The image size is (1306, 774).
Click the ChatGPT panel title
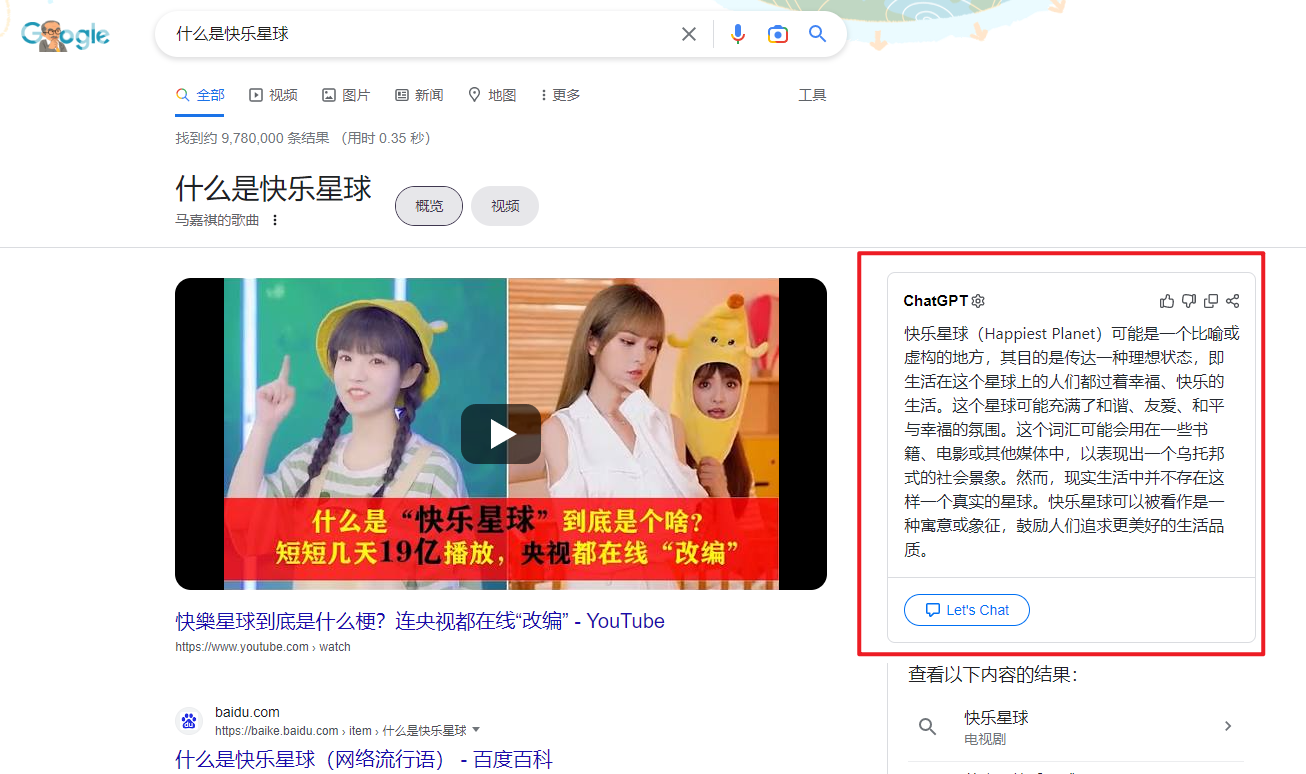pos(936,301)
